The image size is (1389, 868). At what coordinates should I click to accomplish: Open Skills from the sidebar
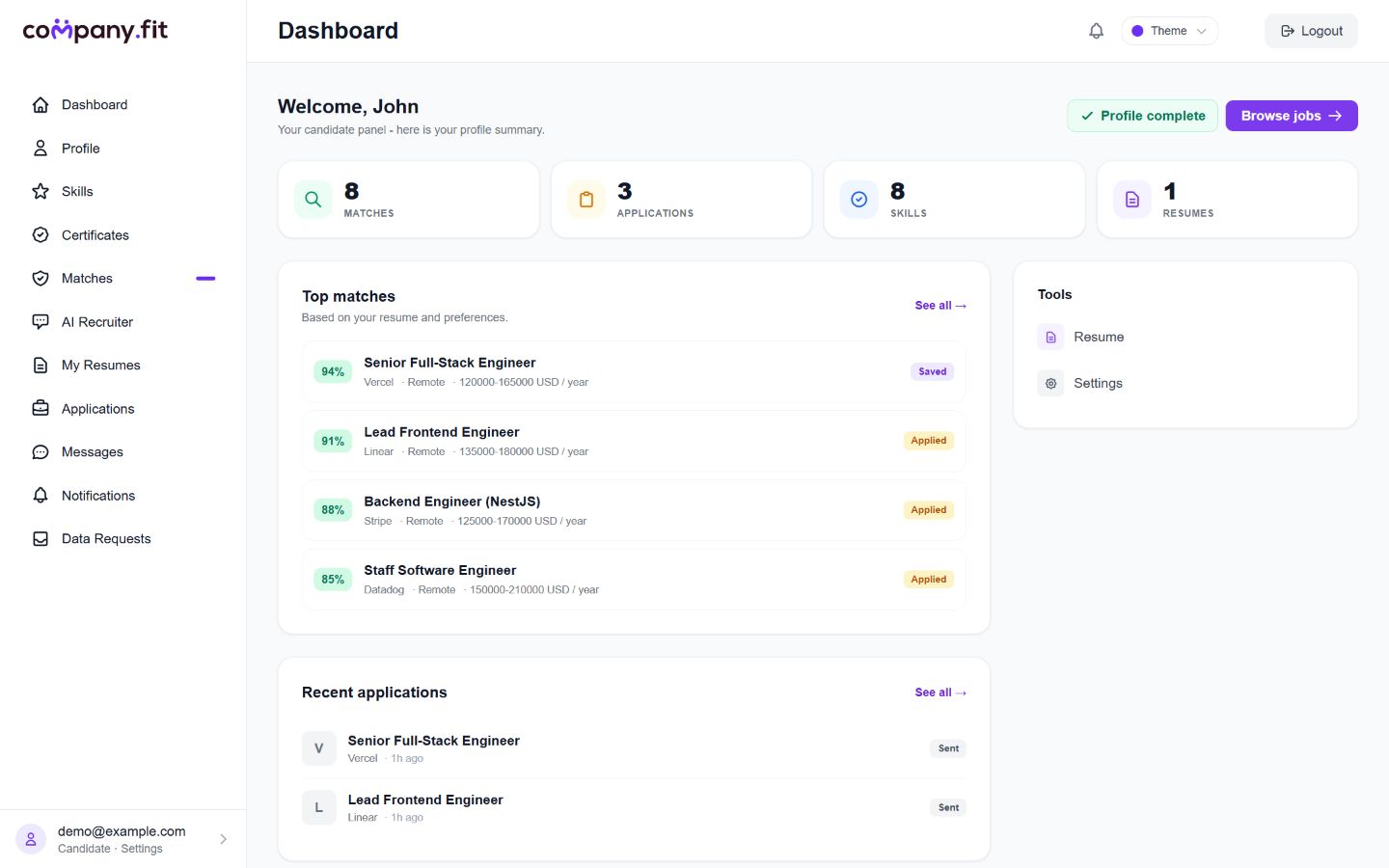tap(123, 192)
